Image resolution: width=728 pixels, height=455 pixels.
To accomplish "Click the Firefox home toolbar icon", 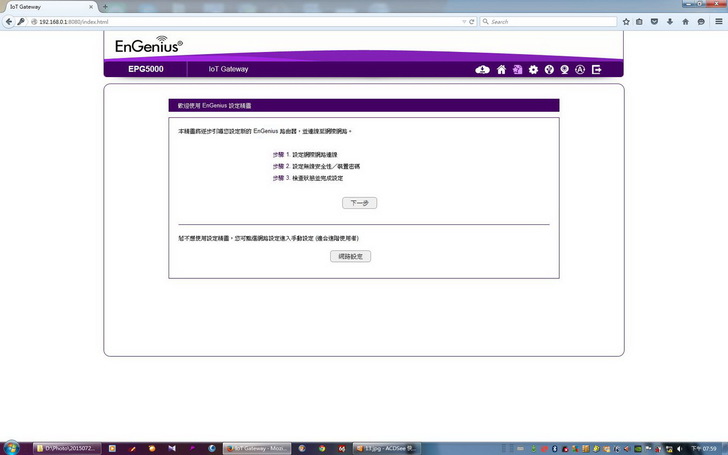I will click(x=686, y=21).
